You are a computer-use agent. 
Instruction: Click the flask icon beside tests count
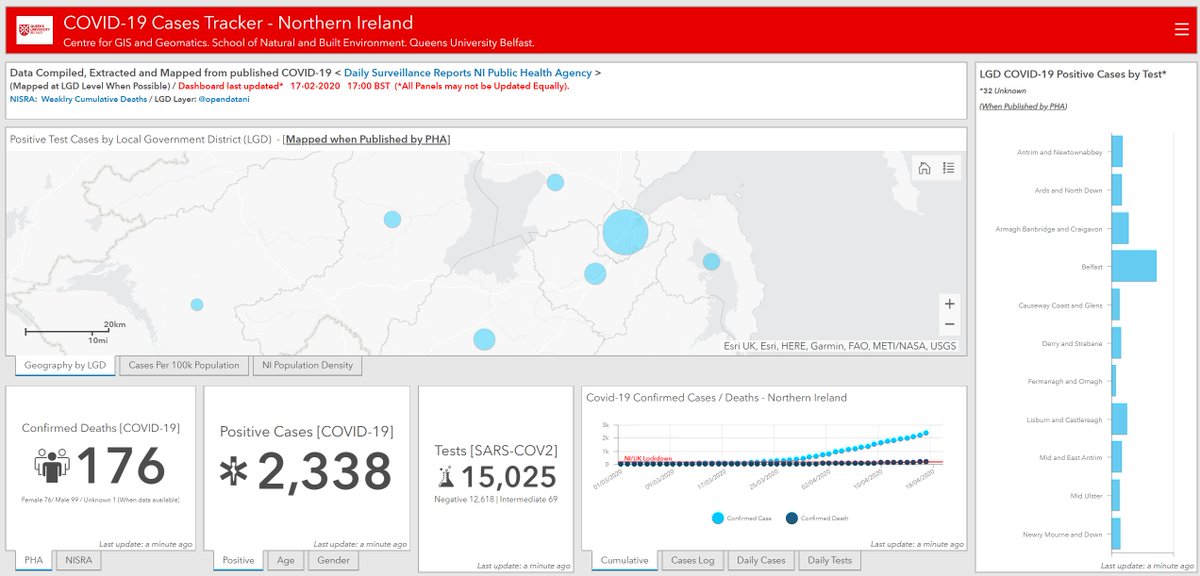[x=447, y=476]
